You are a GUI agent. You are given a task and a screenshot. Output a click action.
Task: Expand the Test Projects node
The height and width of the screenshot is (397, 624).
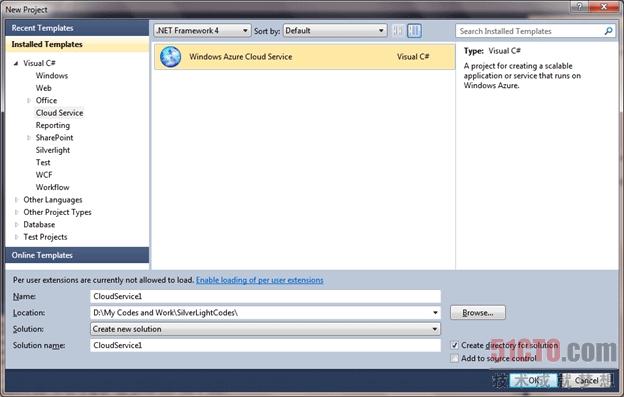point(16,237)
